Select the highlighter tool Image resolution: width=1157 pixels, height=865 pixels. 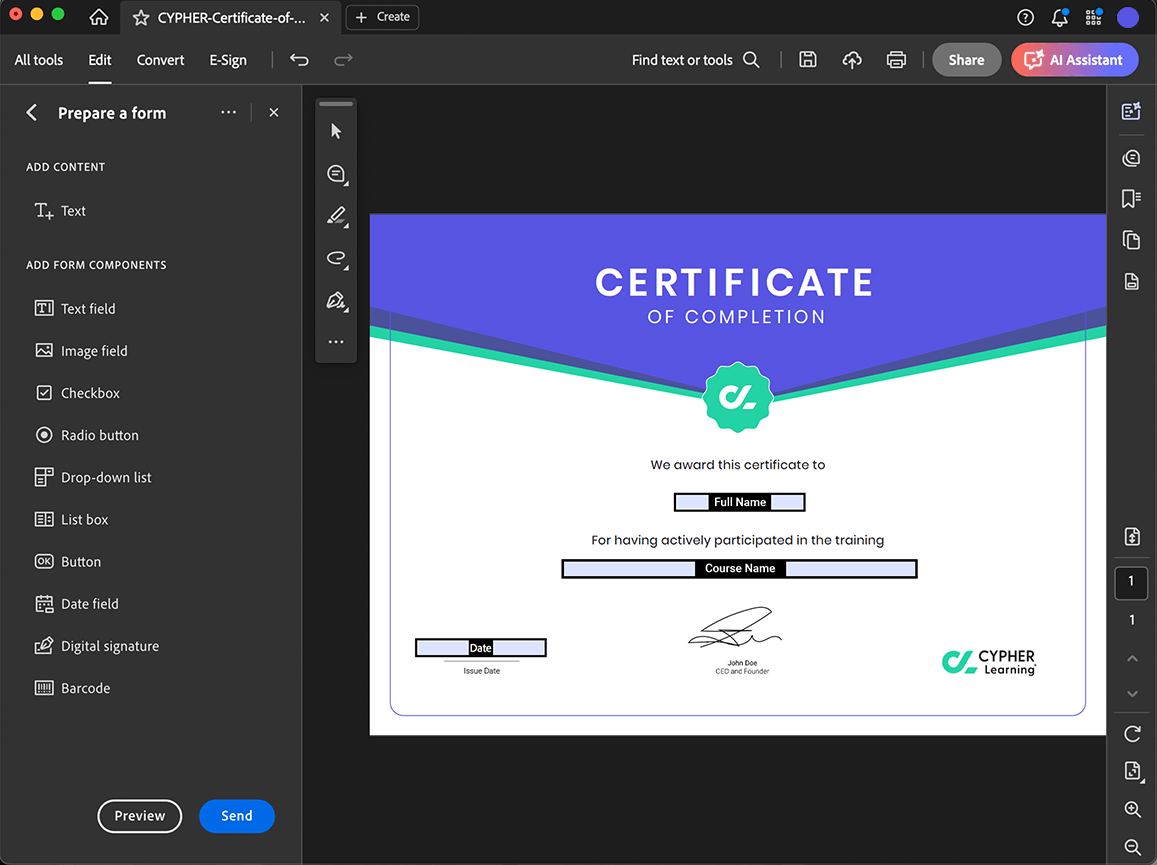pyautogui.click(x=336, y=215)
